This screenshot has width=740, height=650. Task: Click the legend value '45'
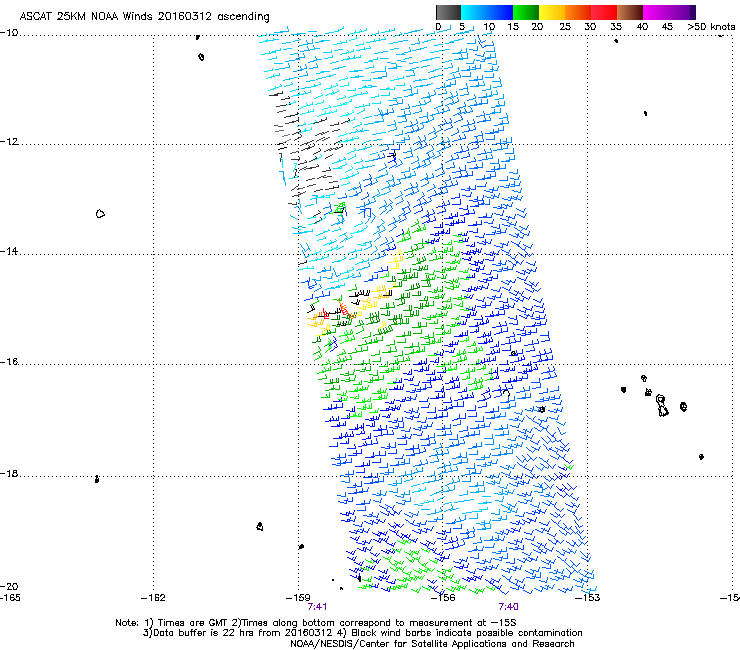click(667, 27)
